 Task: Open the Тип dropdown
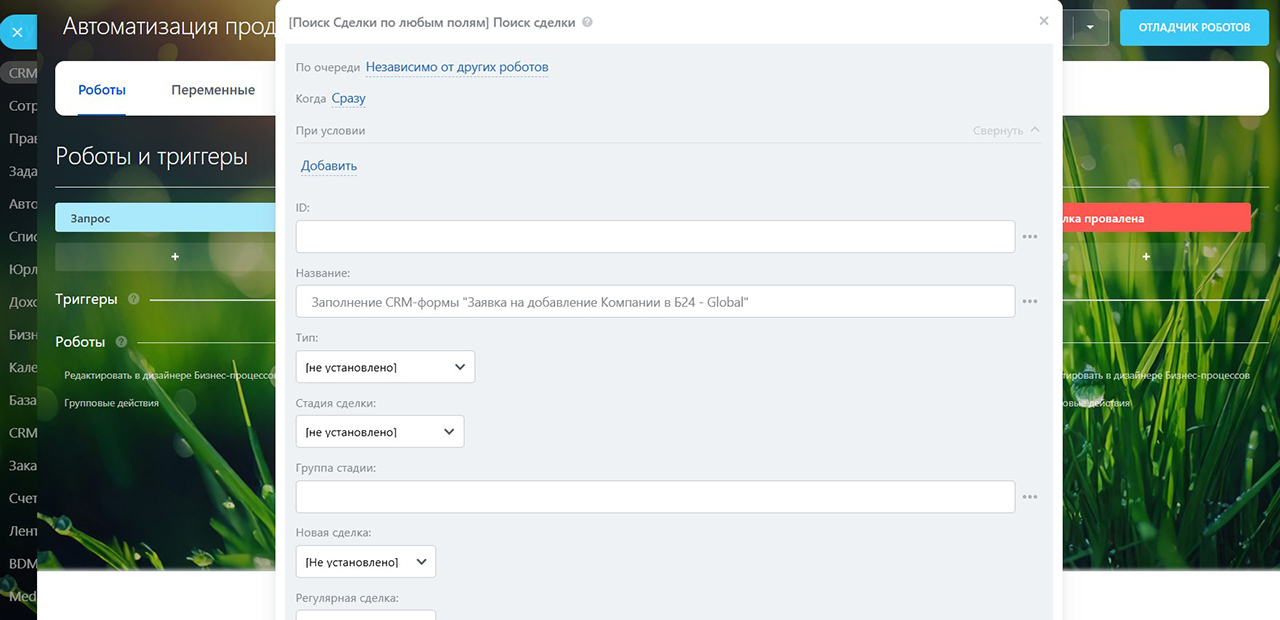point(385,367)
